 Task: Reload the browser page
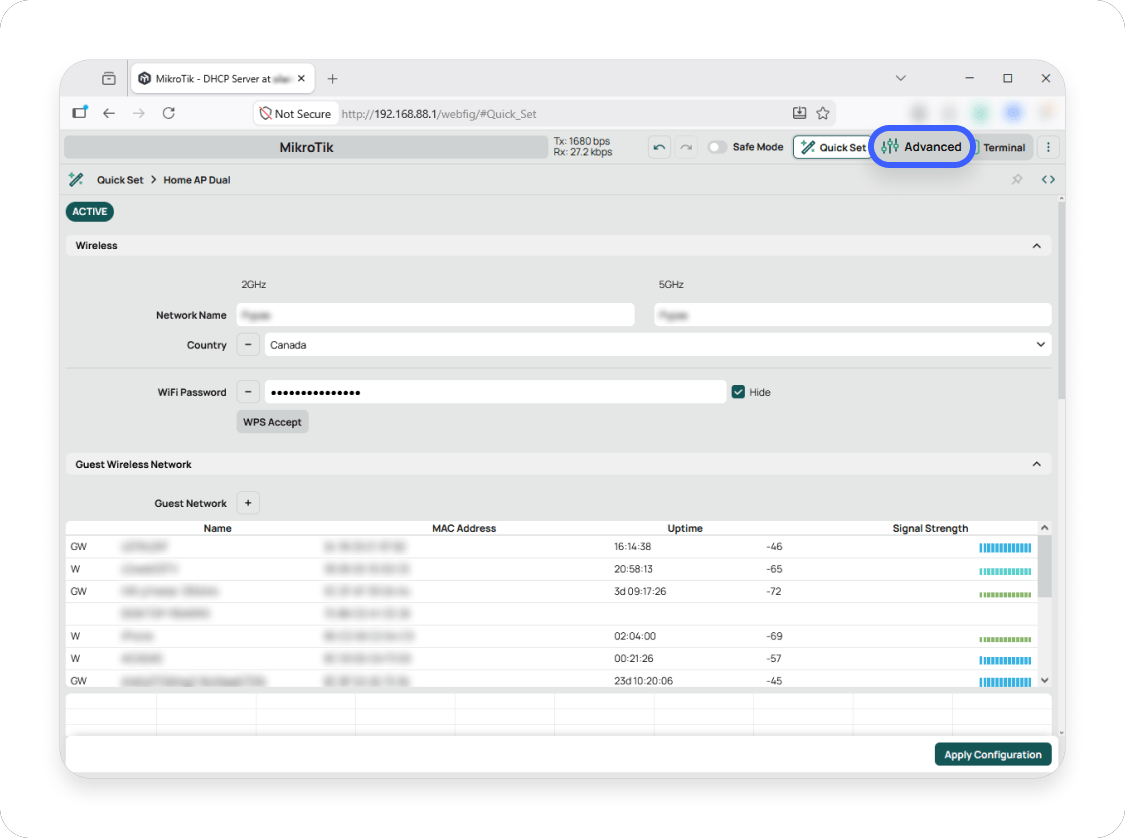click(x=169, y=113)
